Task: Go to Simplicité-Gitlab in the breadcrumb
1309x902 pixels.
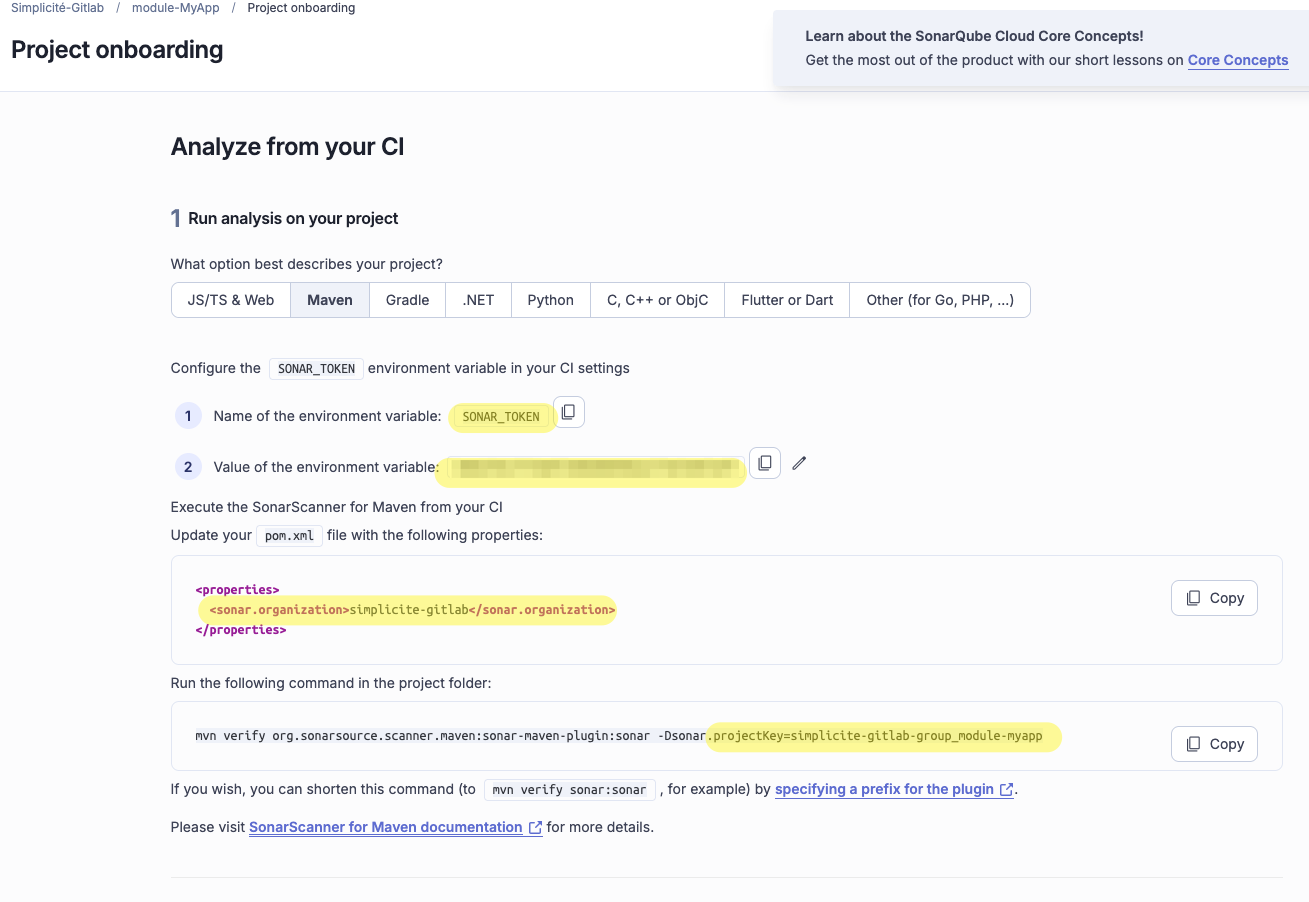Action: (x=57, y=8)
